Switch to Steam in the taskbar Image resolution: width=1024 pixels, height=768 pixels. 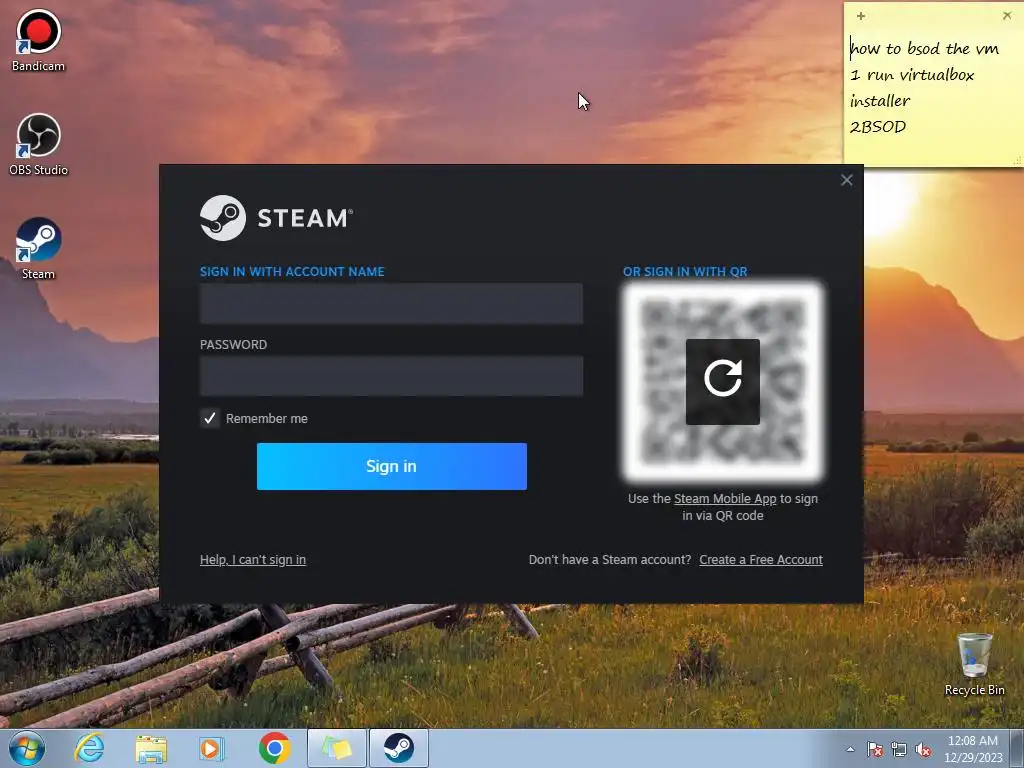tap(399, 748)
